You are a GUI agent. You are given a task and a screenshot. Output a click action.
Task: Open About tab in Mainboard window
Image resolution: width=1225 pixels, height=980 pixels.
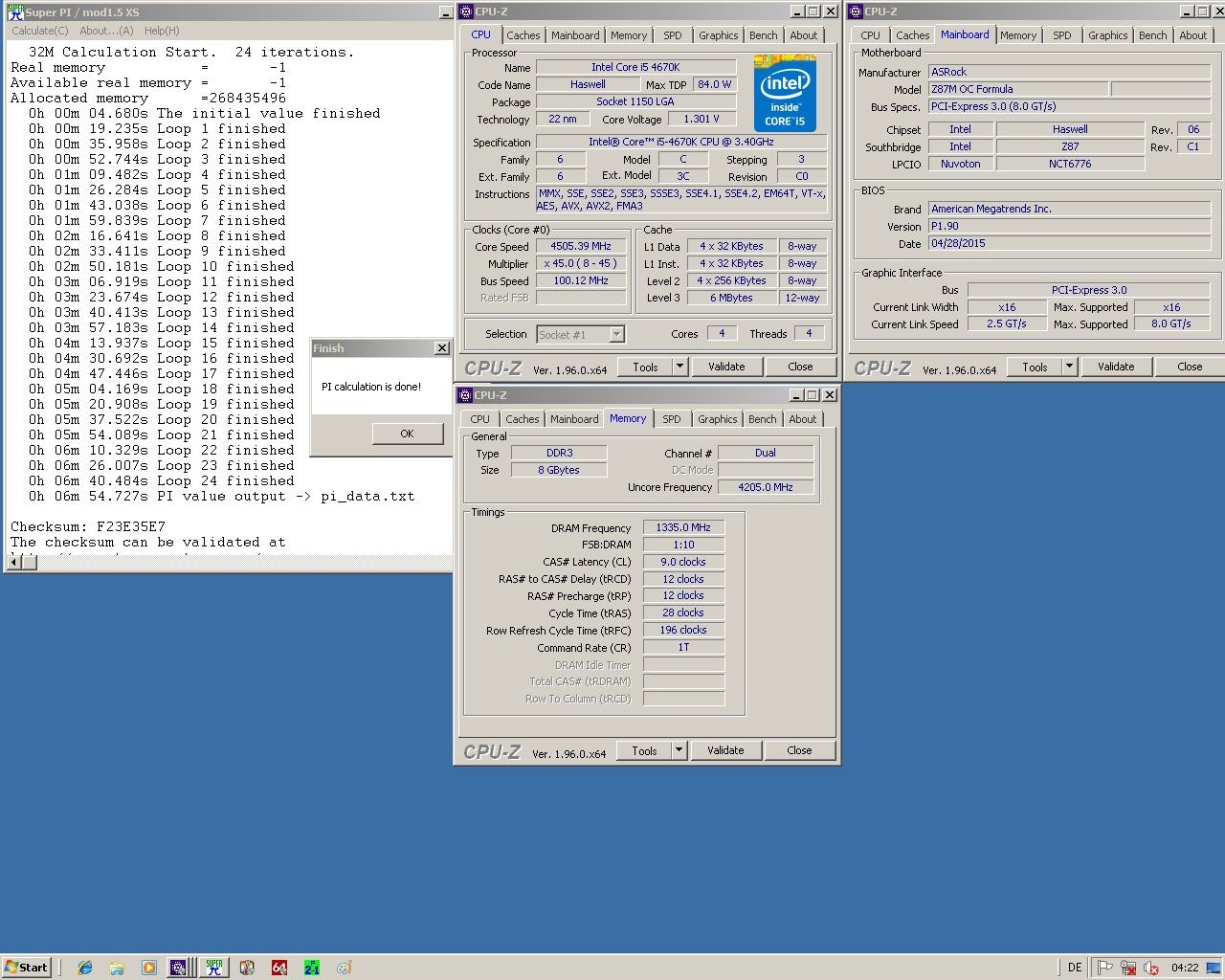point(1193,35)
